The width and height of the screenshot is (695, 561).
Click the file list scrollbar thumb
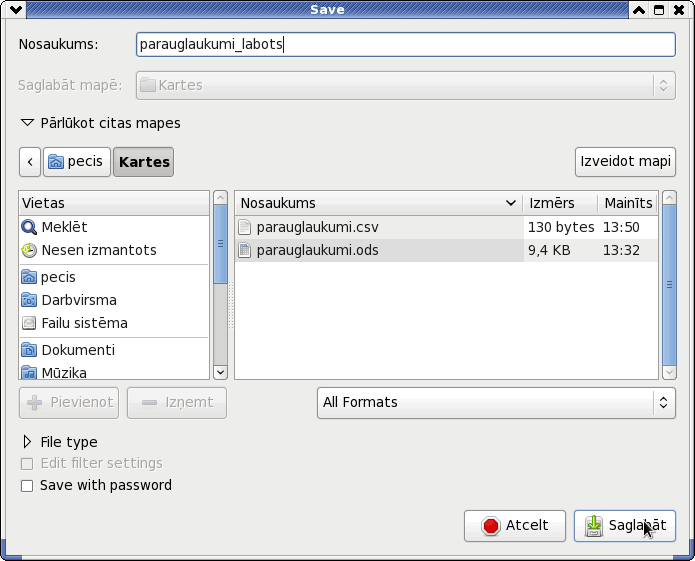(x=669, y=285)
